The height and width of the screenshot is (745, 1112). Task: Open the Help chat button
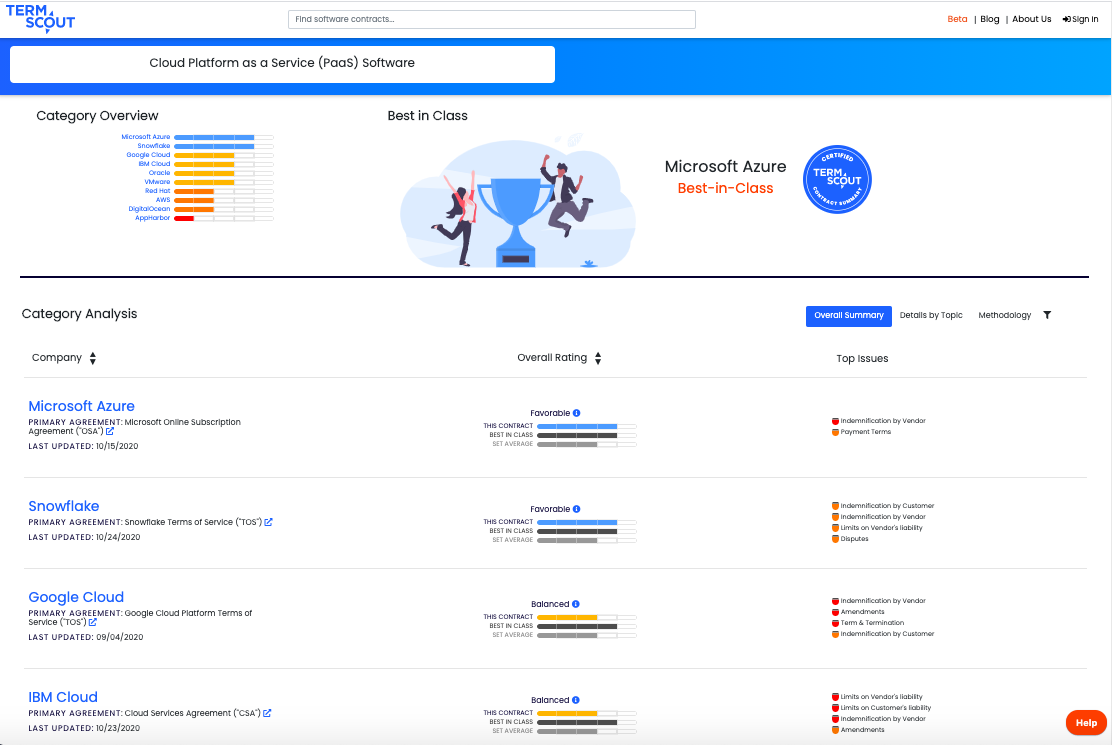pos(1086,723)
